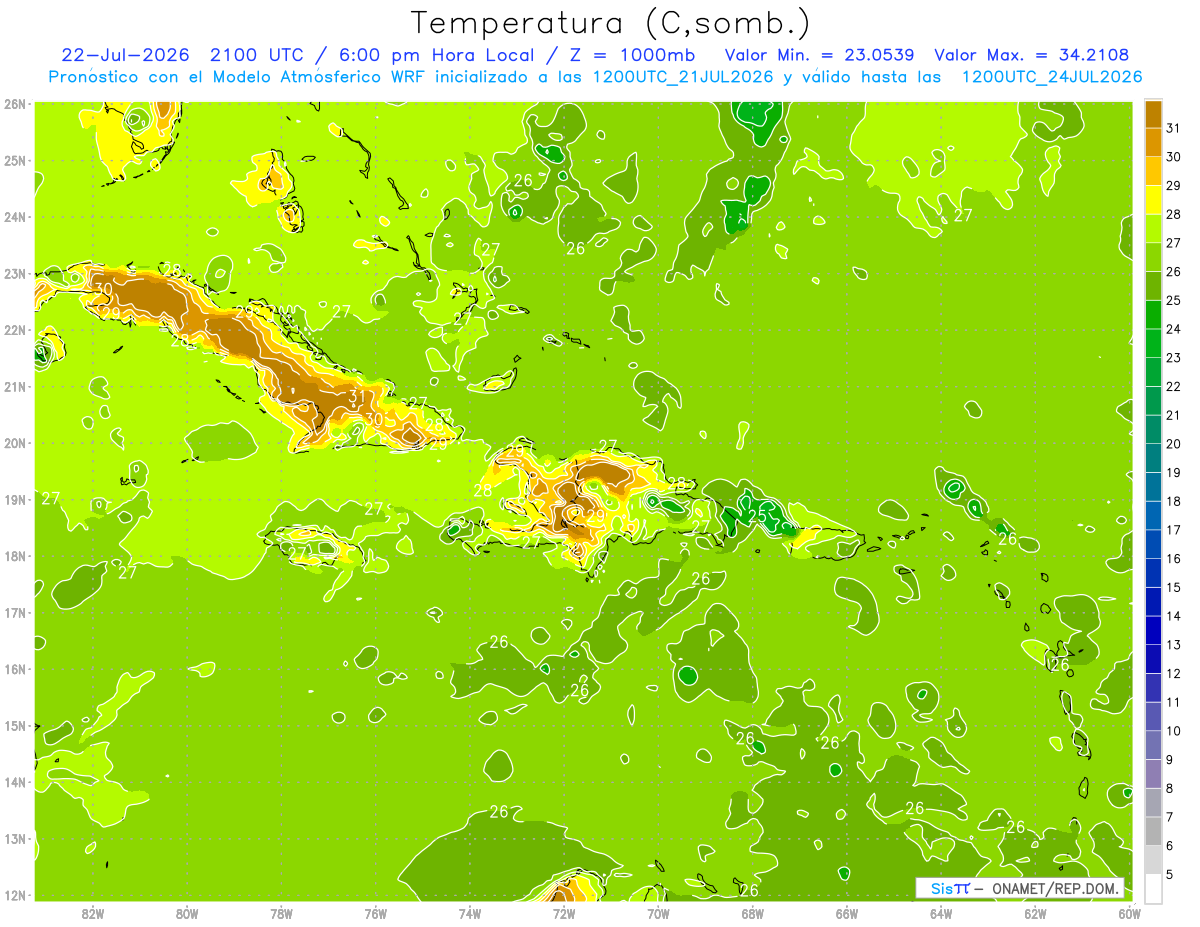Viewport: 1200px width, 927px height.
Task: Click the "2100 UTC" time label
Action: [x=257, y=55]
